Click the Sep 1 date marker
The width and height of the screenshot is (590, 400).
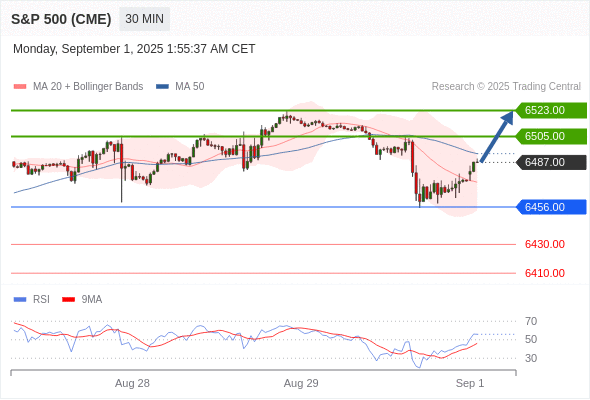470,383
